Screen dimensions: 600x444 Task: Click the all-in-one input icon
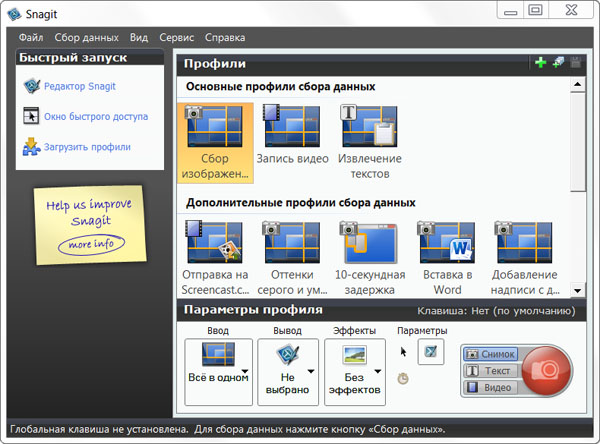[218, 354]
